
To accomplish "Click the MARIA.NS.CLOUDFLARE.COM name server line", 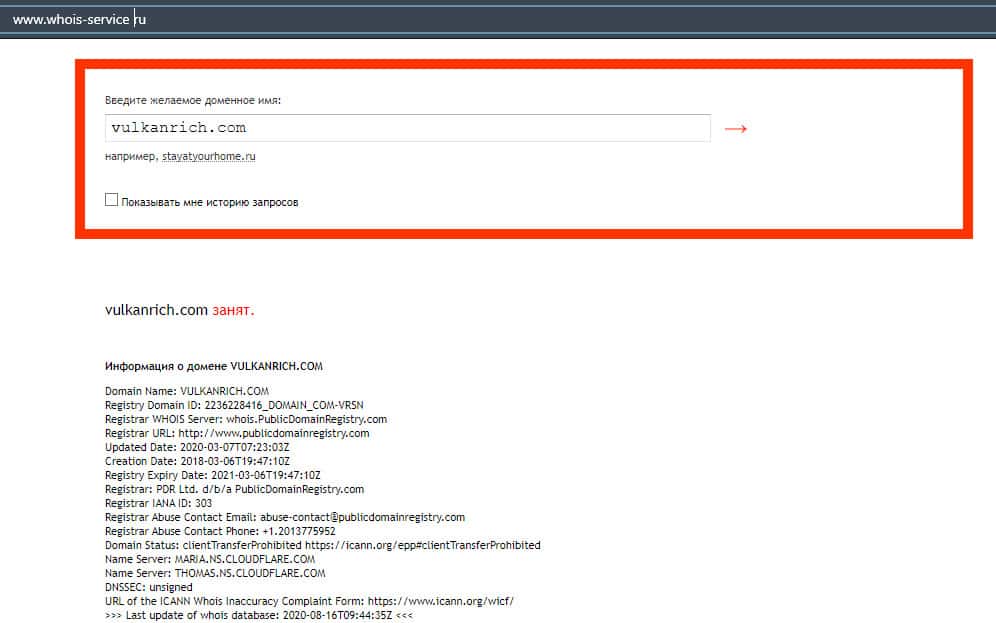I will pos(210,559).
